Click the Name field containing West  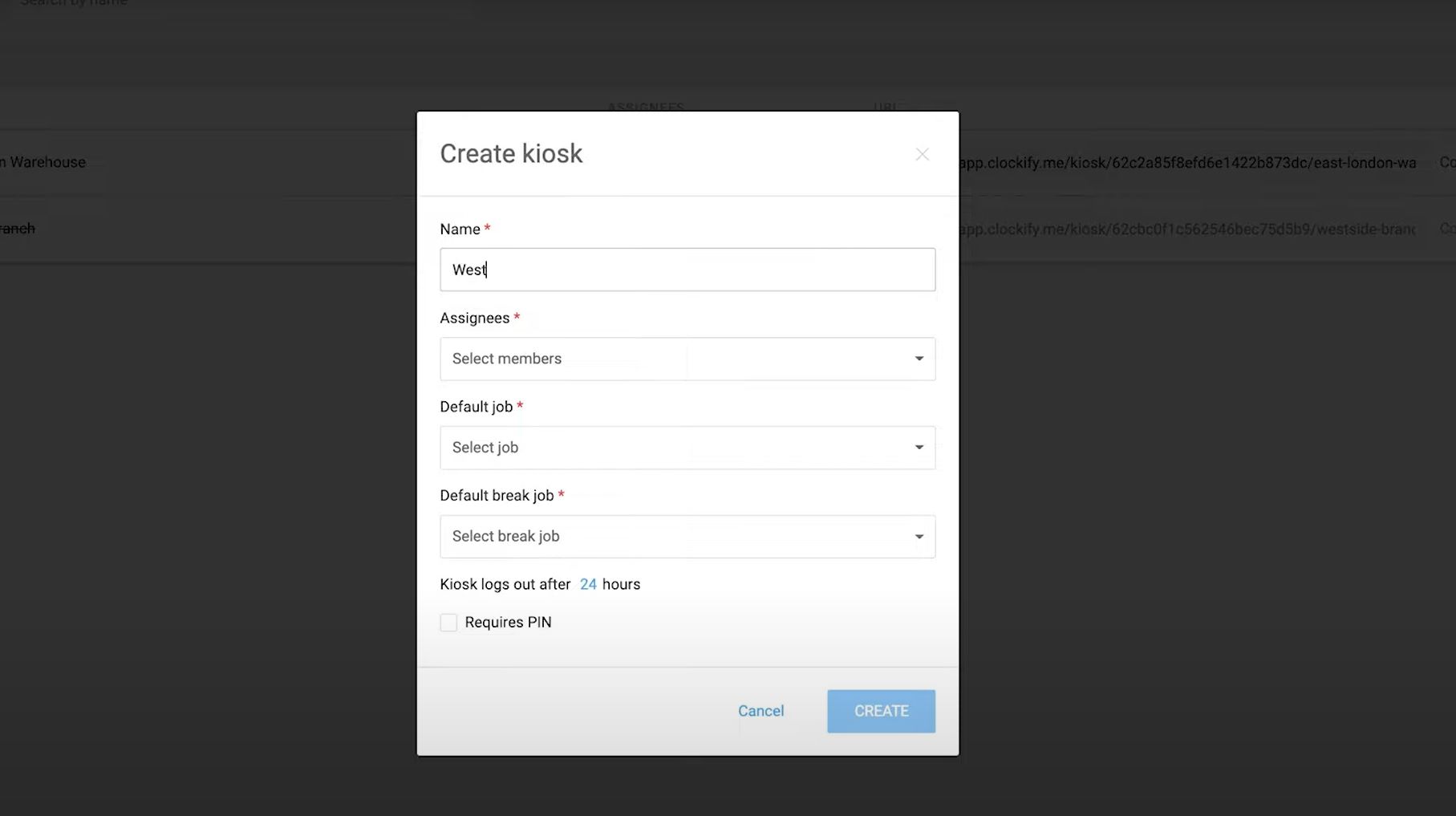tap(687, 270)
